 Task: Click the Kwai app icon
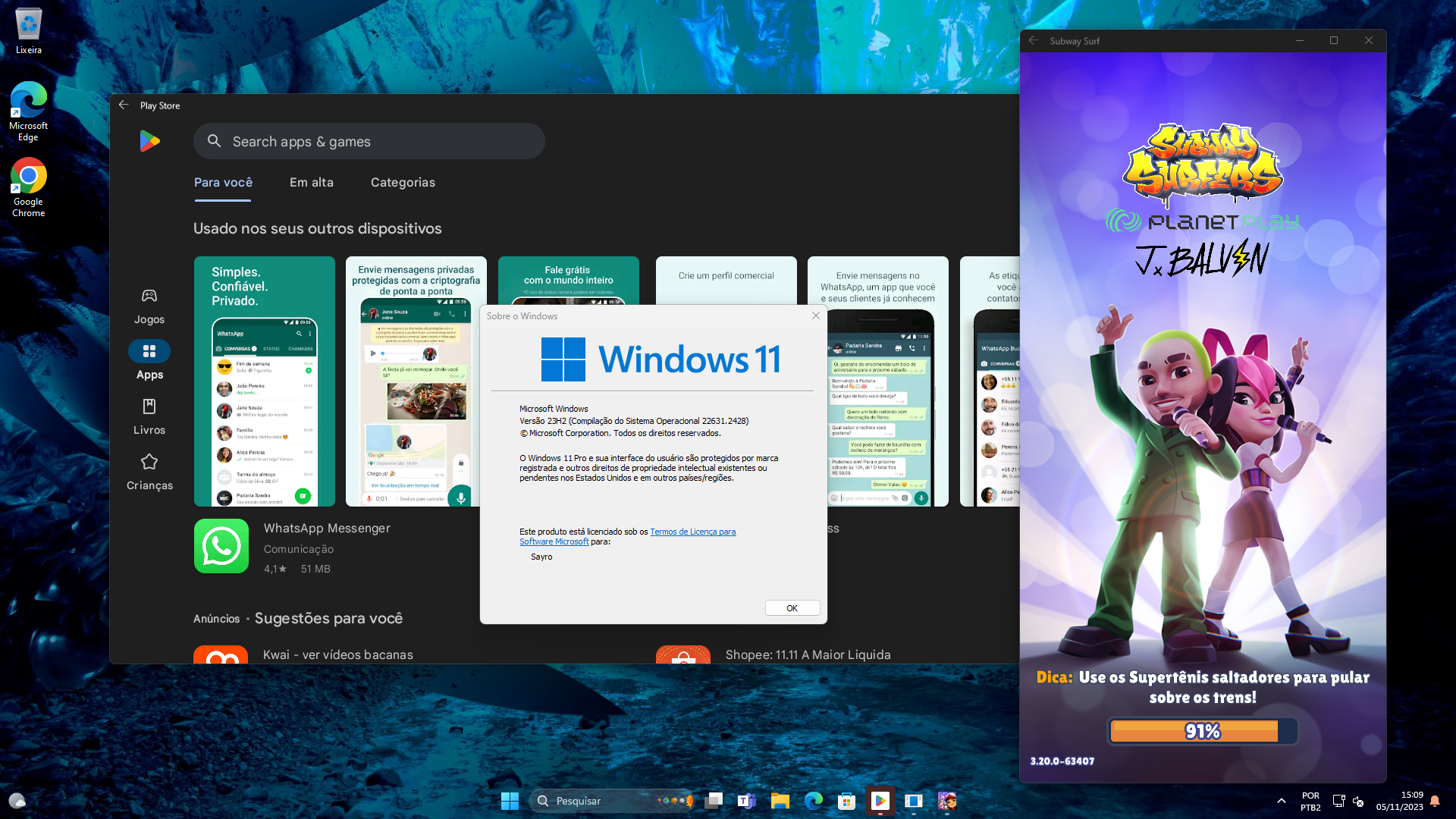(x=221, y=654)
